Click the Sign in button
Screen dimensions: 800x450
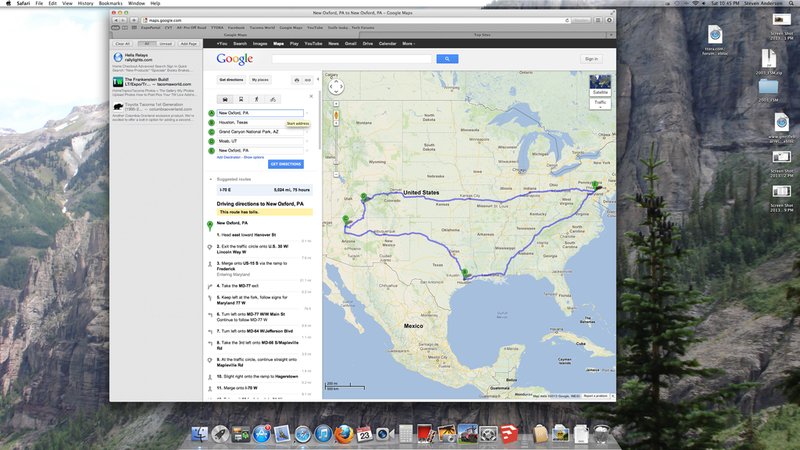pos(591,59)
